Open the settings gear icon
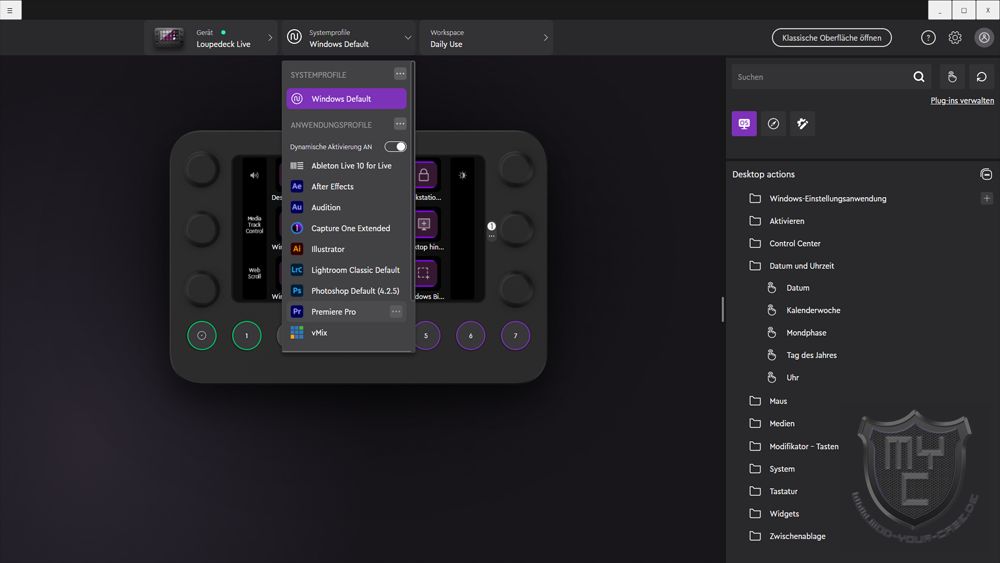The height and width of the screenshot is (563, 1000). click(955, 38)
